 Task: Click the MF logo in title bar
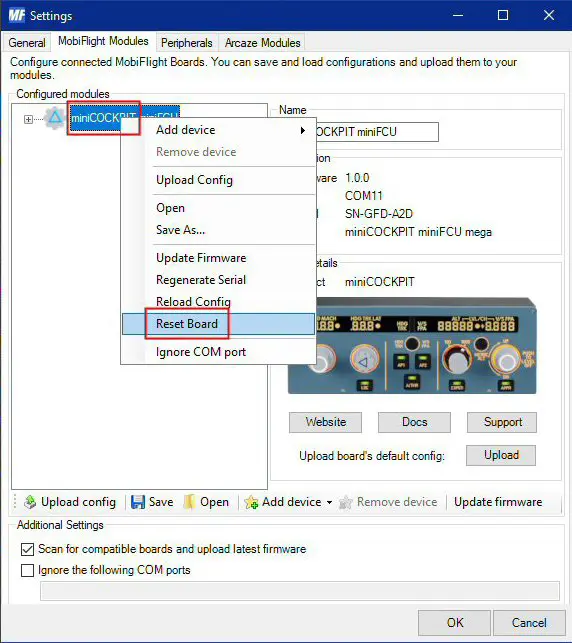coord(17,16)
